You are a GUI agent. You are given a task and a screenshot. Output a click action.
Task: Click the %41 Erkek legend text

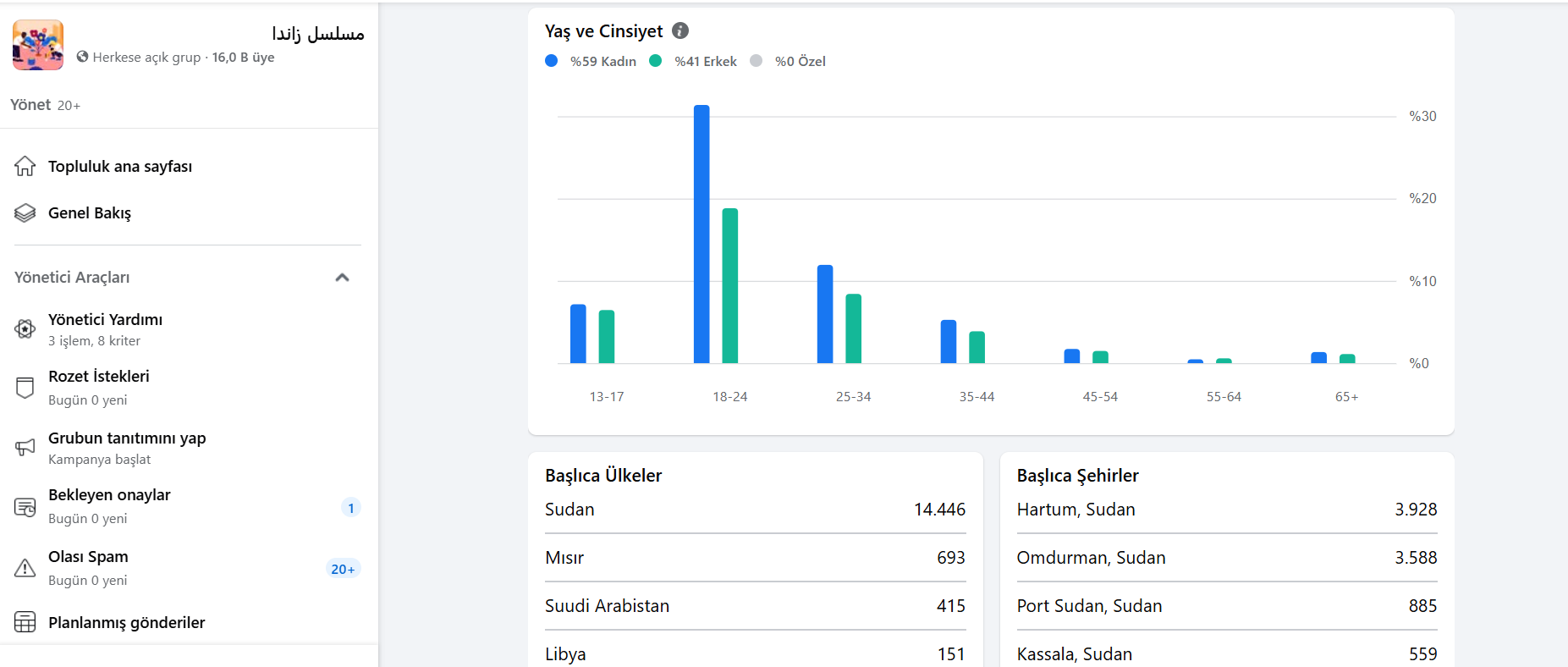point(706,61)
